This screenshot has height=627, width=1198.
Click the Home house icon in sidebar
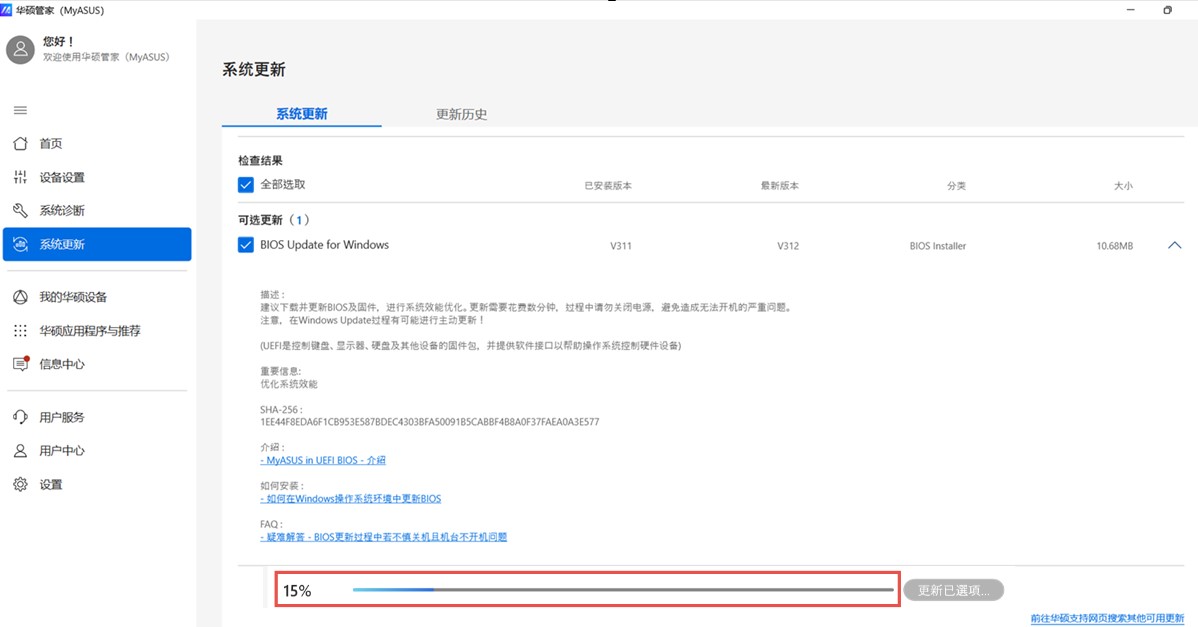point(20,144)
